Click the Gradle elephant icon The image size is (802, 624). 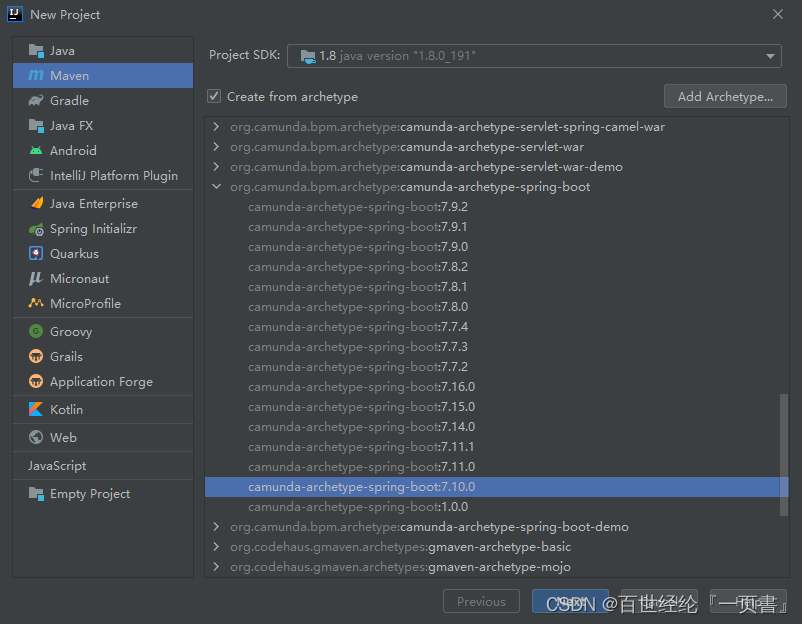coord(36,100)
